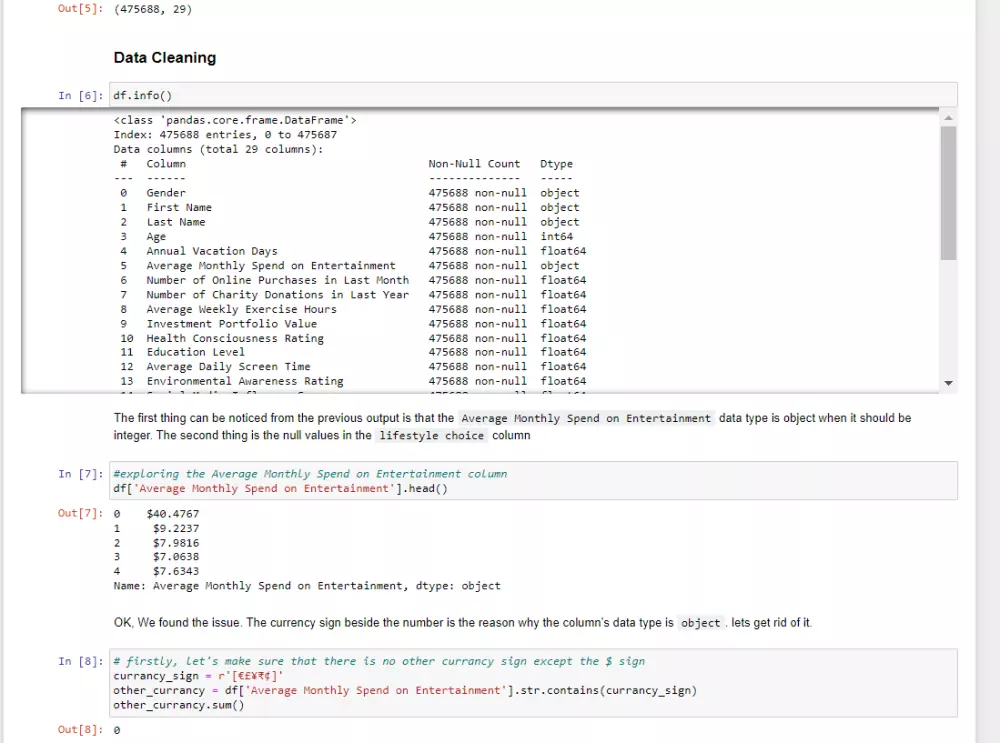Screen dimensions: 1000x743
Task: Click the 'In [6]:' prompt label
Action: click(x=80, y=96)
